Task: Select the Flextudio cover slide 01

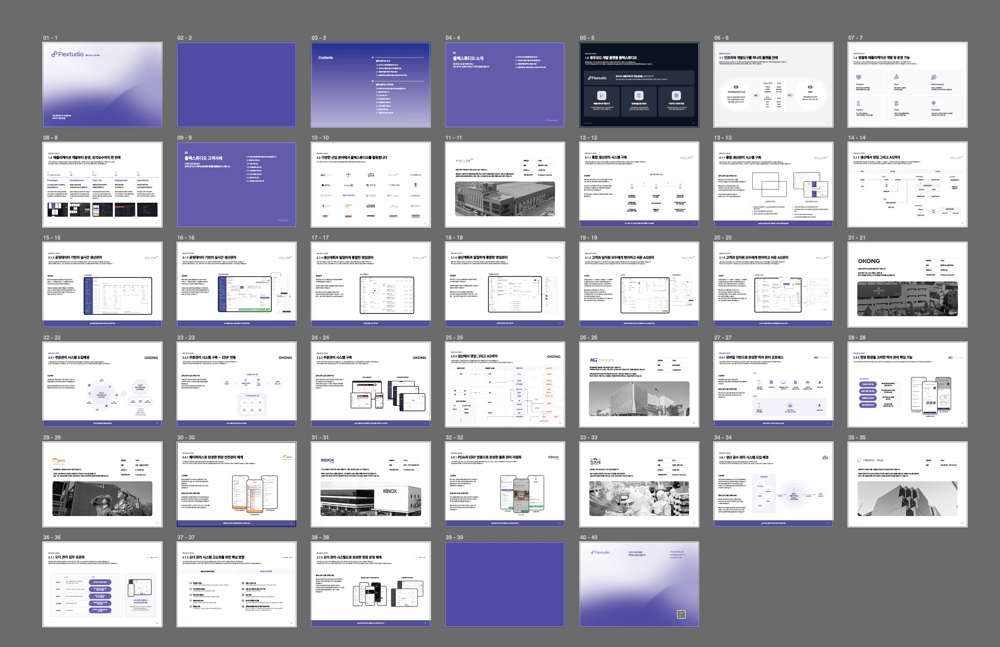Action: (102, 84)
